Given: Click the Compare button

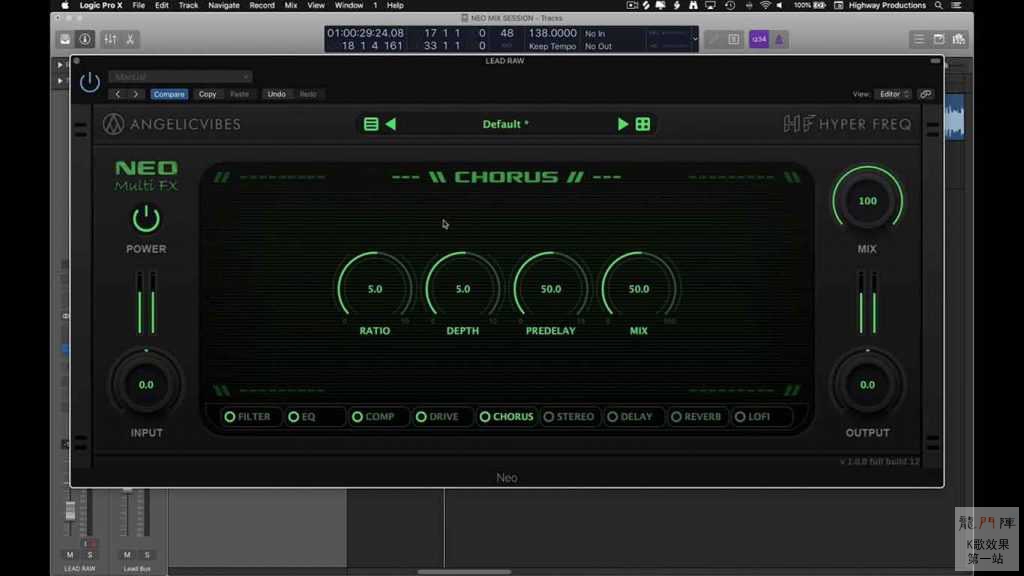Looking at the screenshot, I should pyautogui.click(x=169, y=94).
